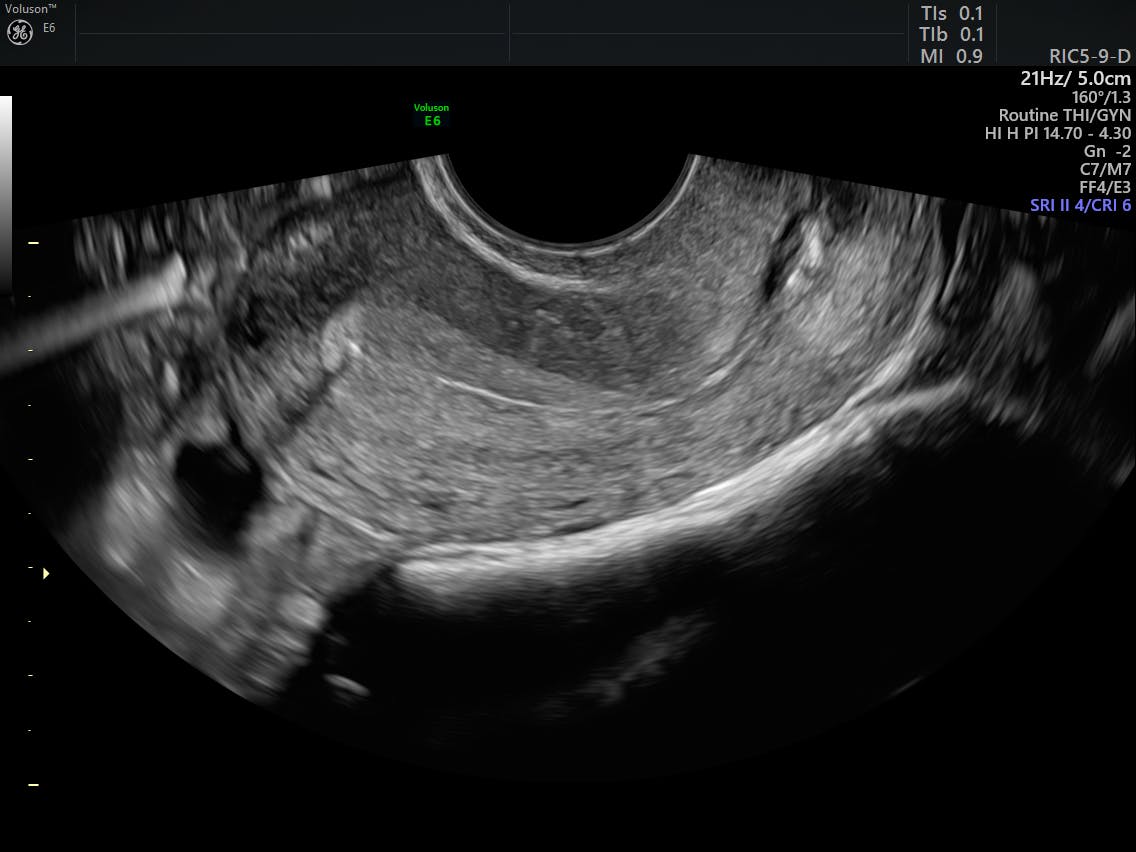
Task: Click the 21Hz/ 5.0cm depth readout
Action: (x=1075, y=78)
